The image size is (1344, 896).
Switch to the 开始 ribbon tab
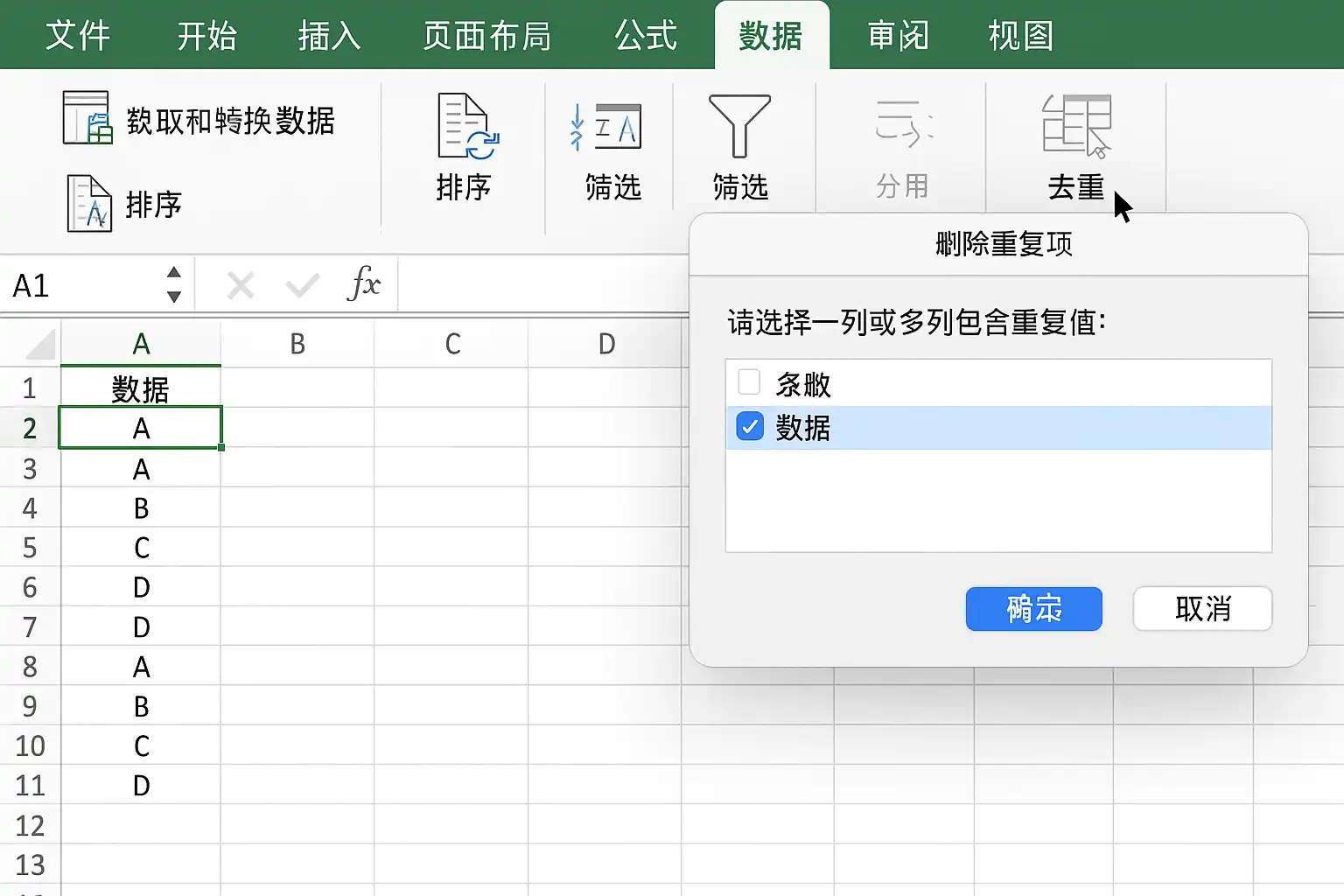206,35
